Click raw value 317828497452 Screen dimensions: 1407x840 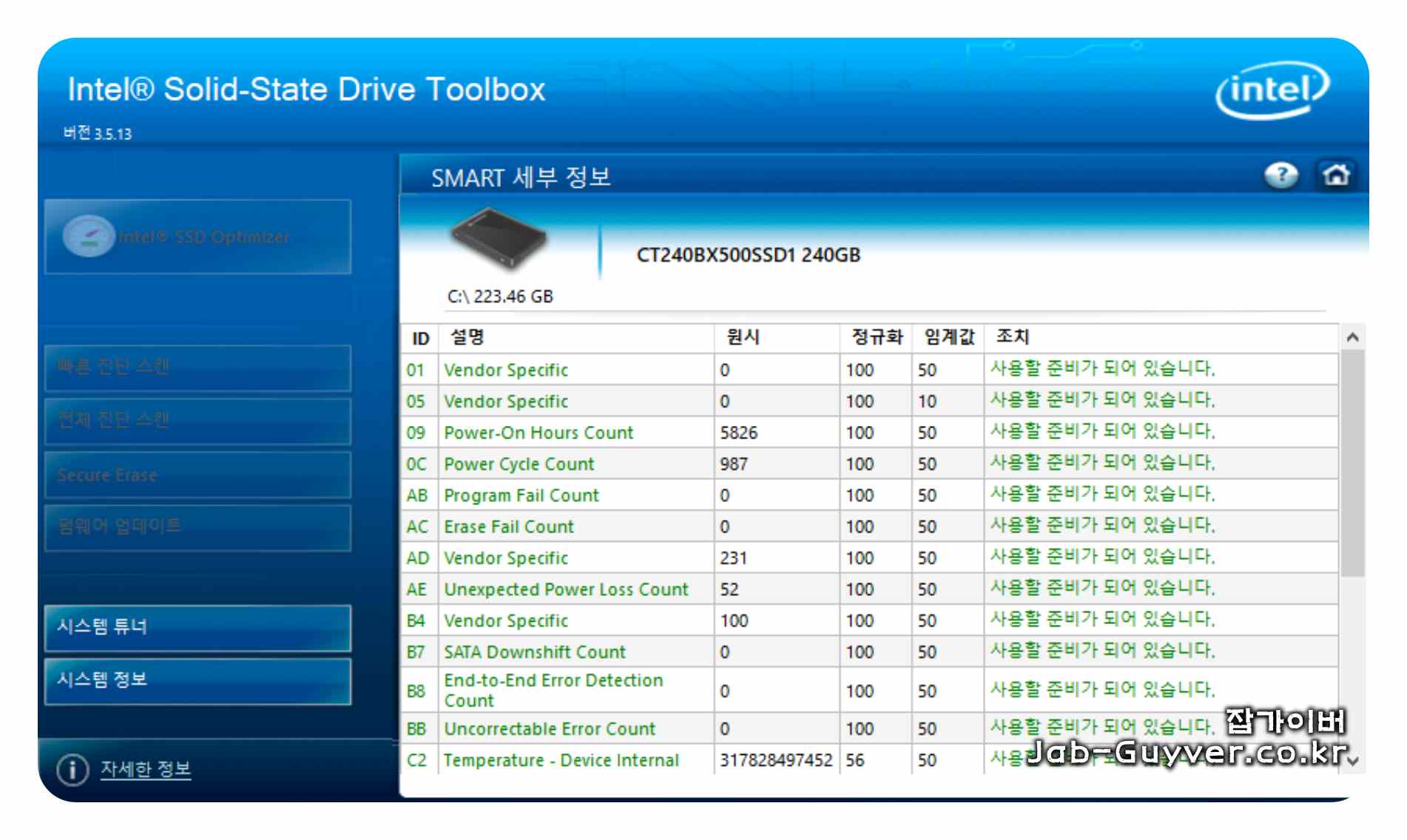click(x=776, y=760)
